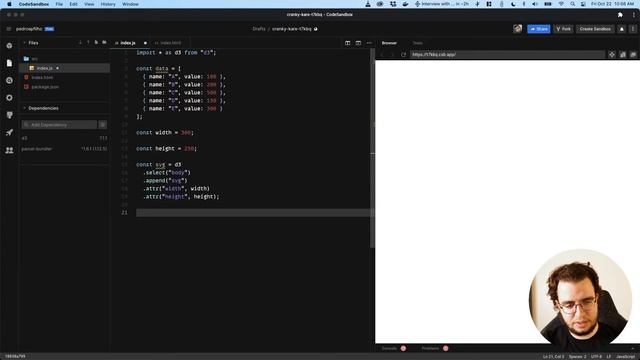Select index.html in file tree
640x360 pixels.
[42, 78]
